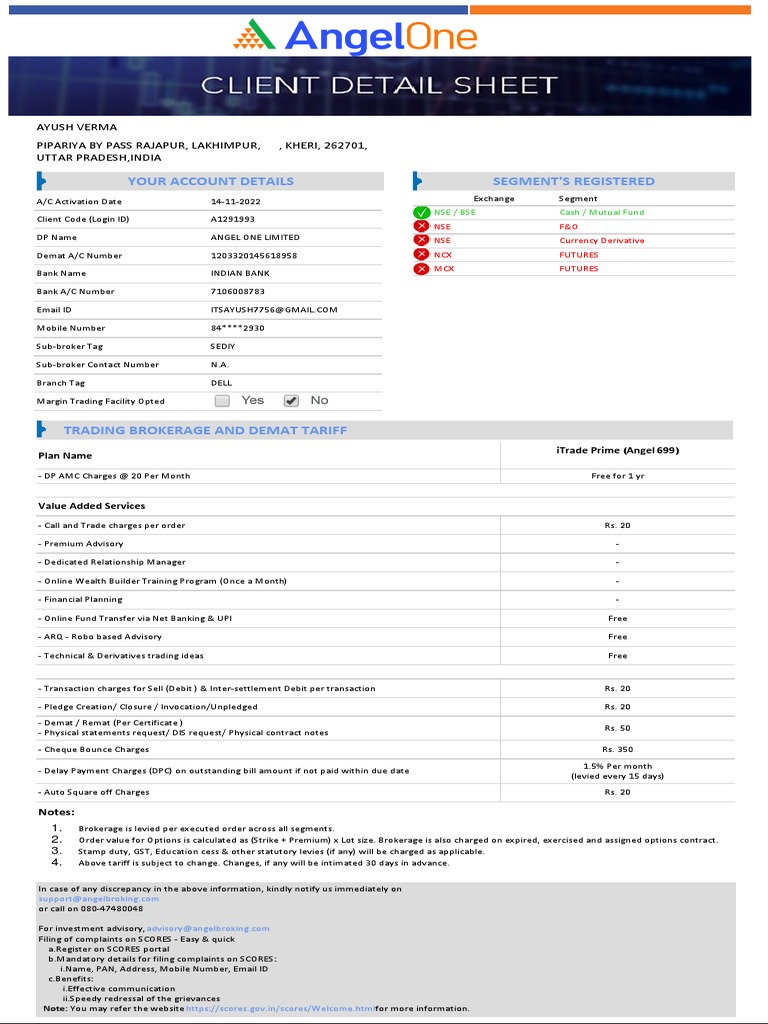Click the Value Added Services heading

coord(91,505)
